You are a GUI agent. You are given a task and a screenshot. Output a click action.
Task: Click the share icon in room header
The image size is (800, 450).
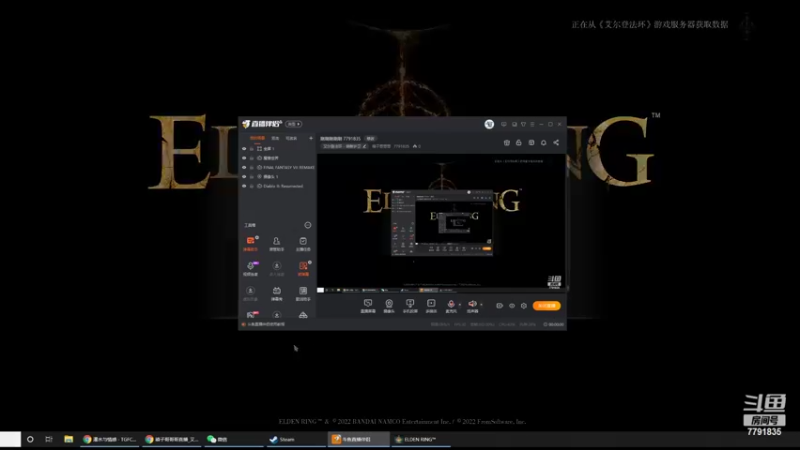pyautogui.click(x=556, y=143)
